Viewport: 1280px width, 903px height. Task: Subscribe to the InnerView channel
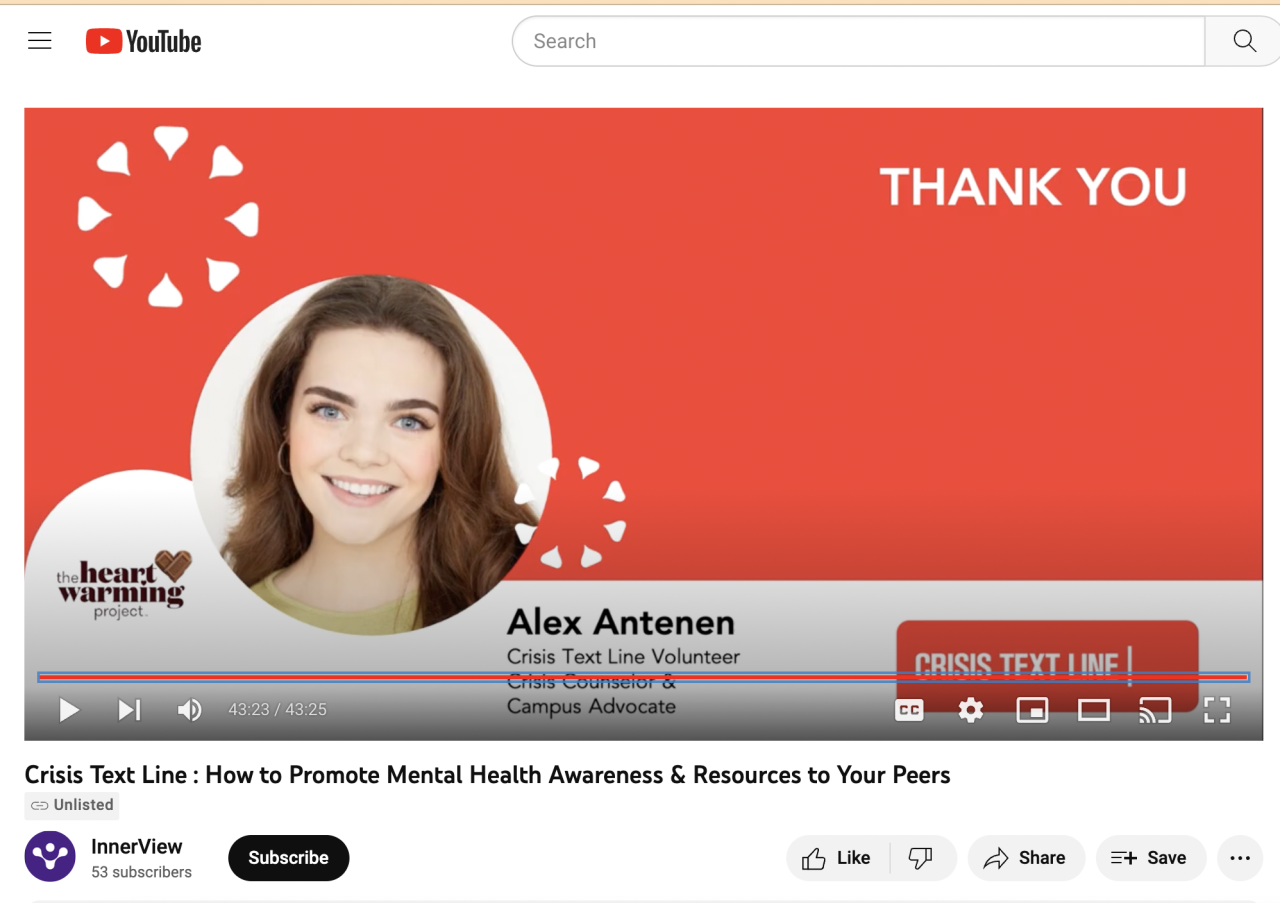(288, 858)
